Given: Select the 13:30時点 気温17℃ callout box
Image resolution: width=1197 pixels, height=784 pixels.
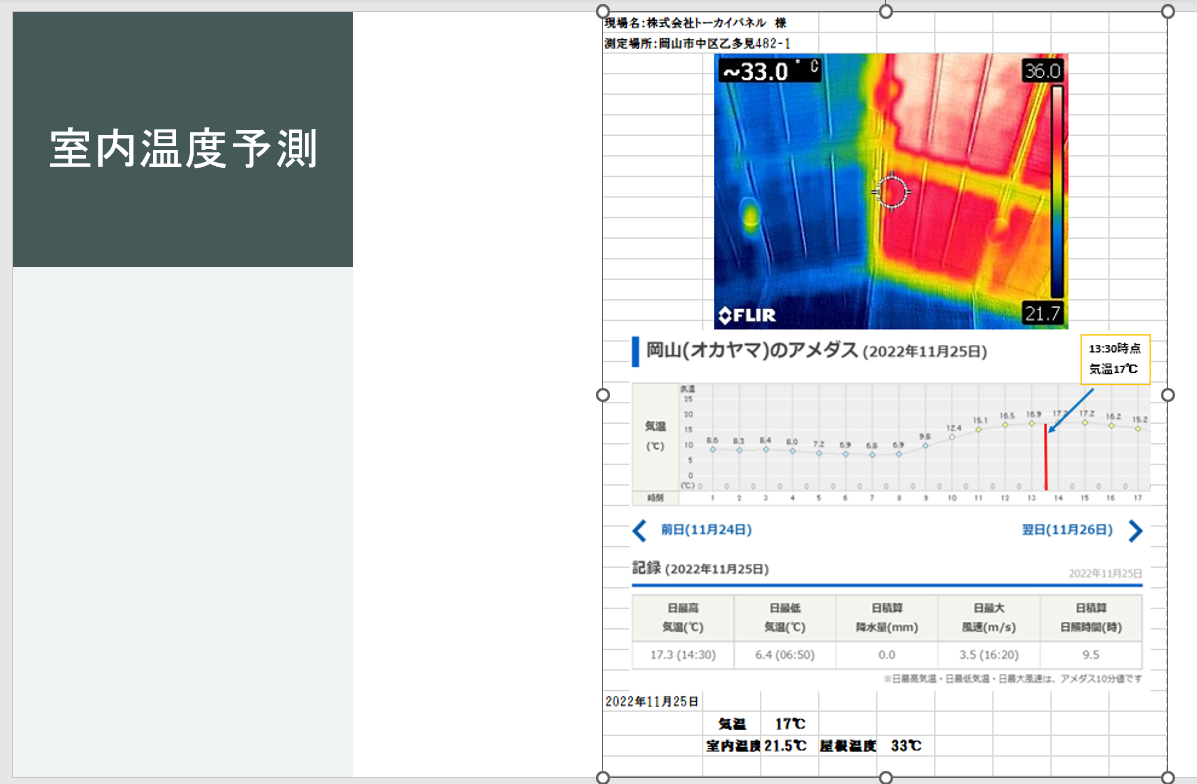Looking at the screenshot, I should [1114, 359].
